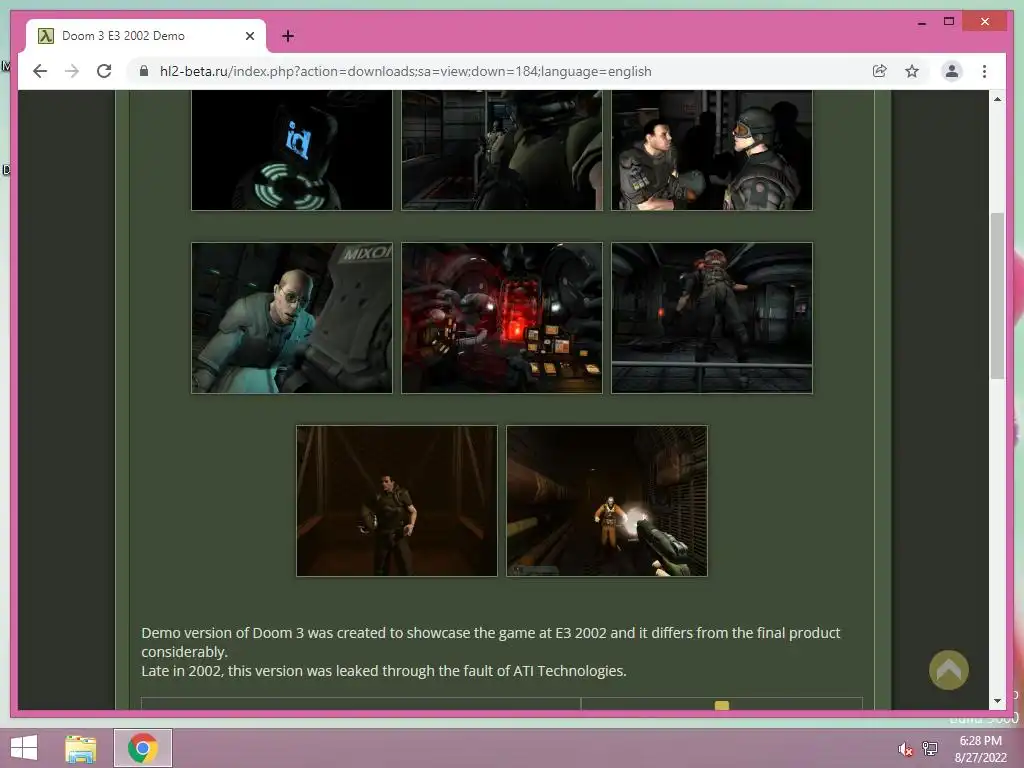Click the browser forward arrow
The width and height of the screenshot is (1024, 768).
[x=72, y=71]
